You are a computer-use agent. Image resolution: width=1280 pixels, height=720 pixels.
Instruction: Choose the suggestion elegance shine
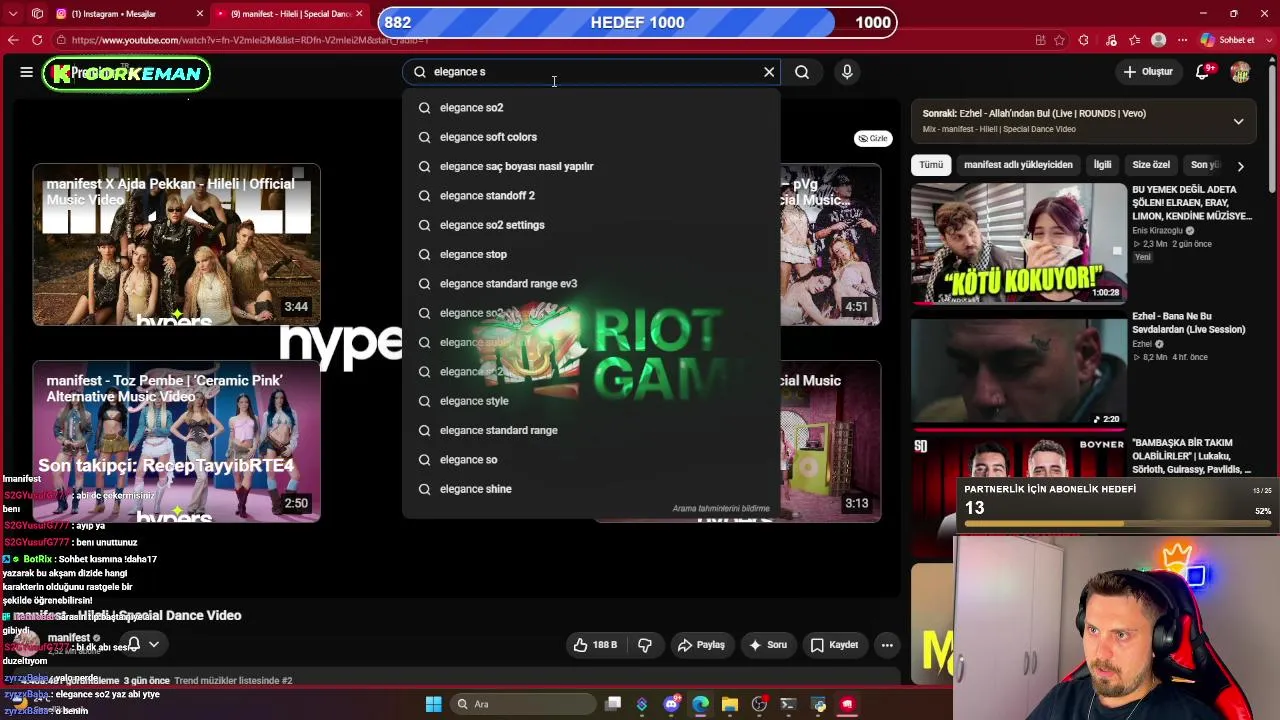[x=591, y=489]
